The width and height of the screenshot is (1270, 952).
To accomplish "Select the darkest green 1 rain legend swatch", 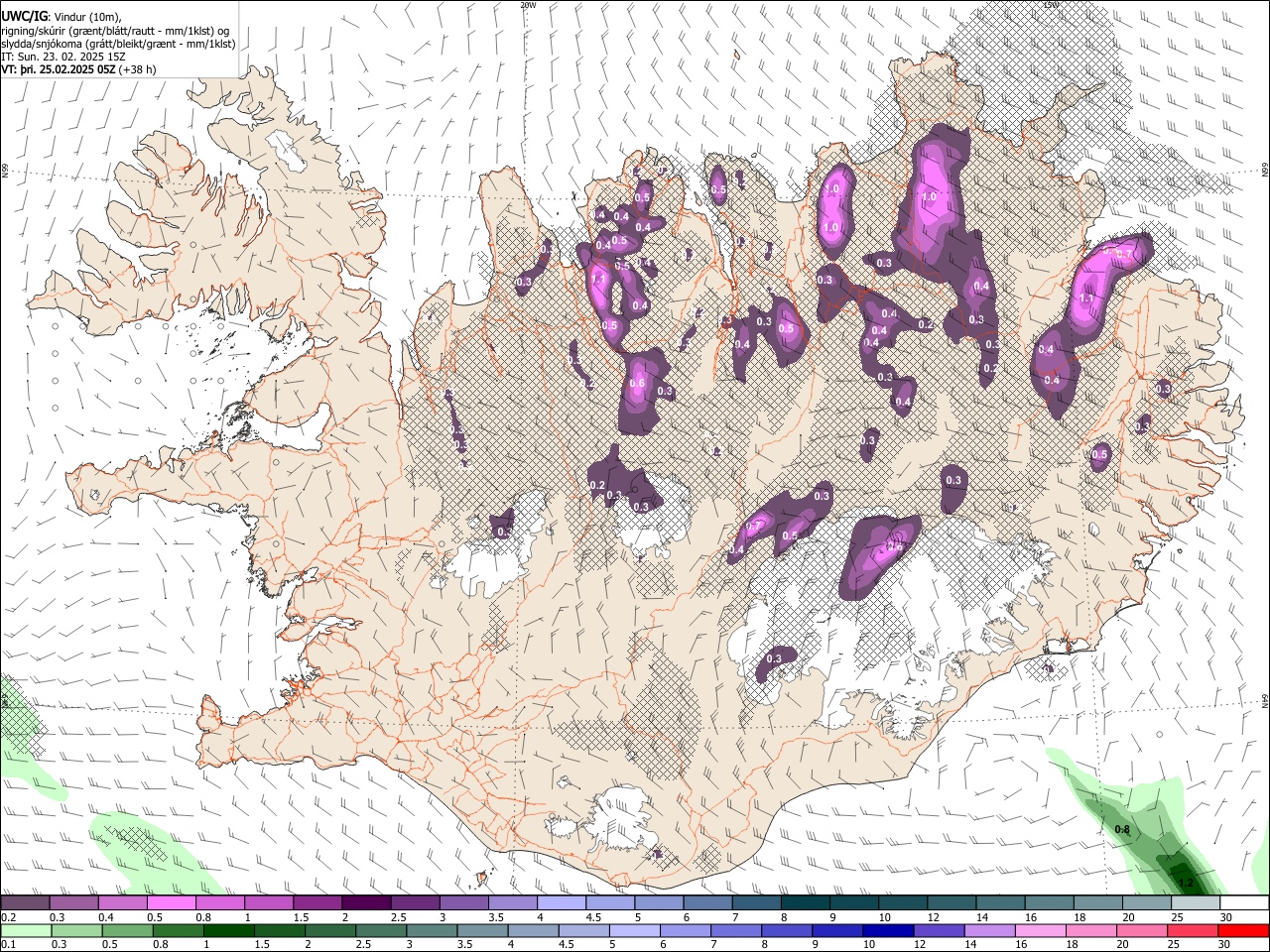I will [x=228, y=930].
